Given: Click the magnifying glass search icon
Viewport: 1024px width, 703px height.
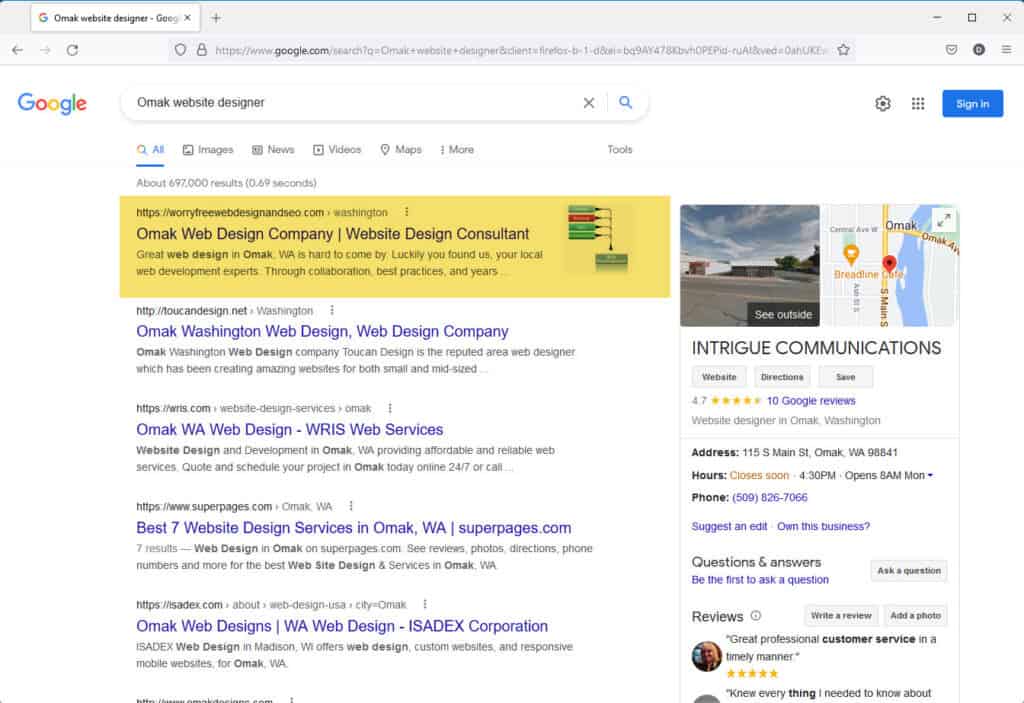Looking at the screenshot, I should (x=626, y=103).
